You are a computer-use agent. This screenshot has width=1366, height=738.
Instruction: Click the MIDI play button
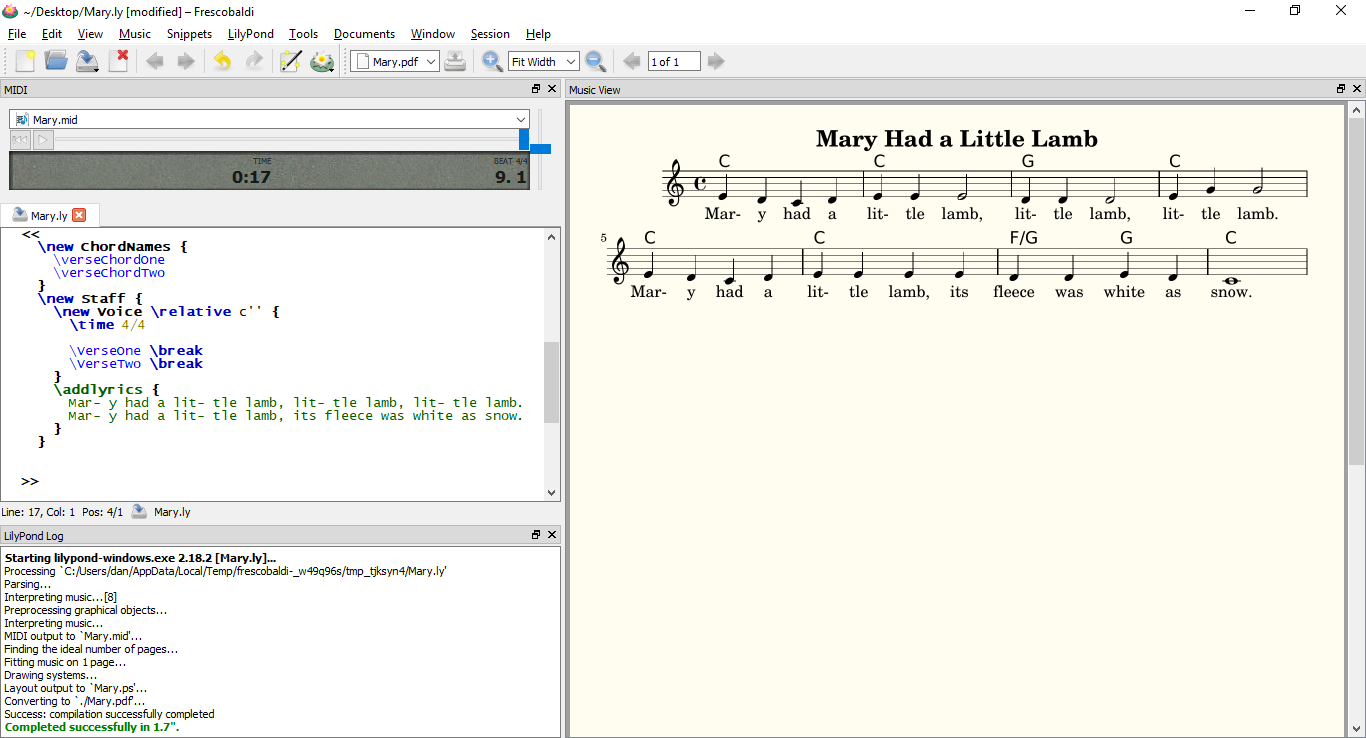pyautogui.click(x=43, y=140)
